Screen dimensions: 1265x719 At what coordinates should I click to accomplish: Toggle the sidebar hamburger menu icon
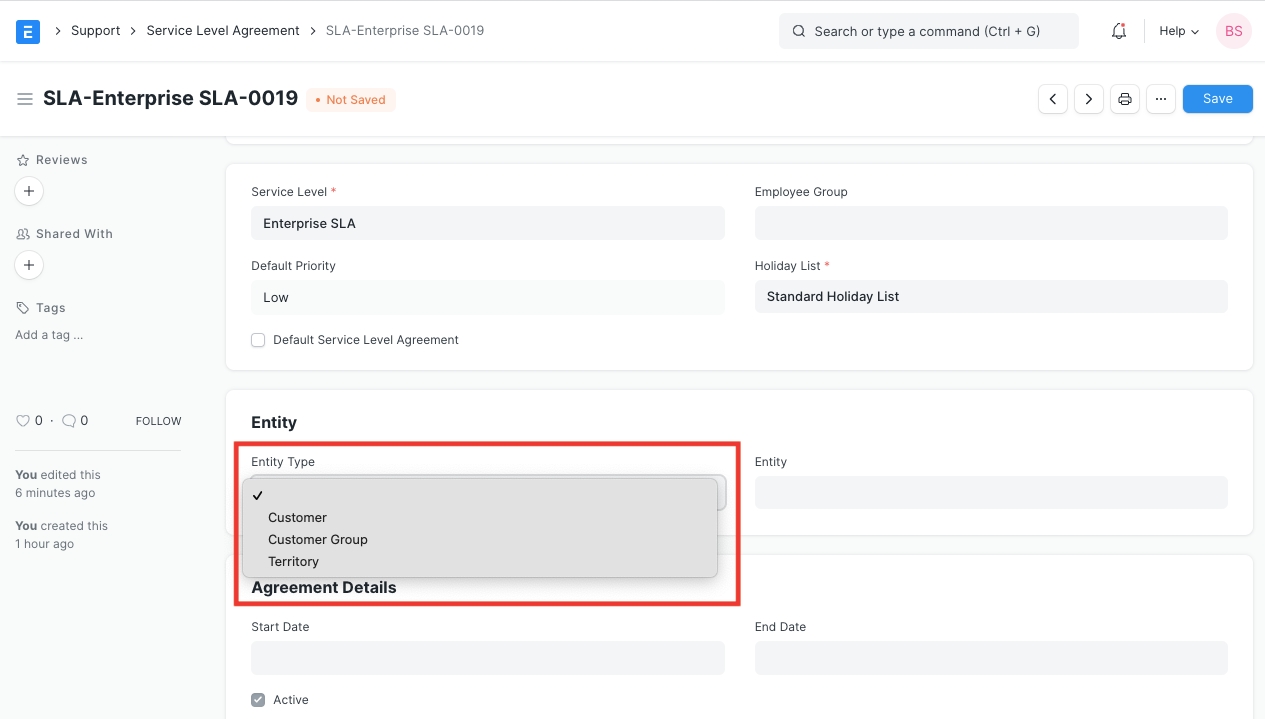(25, 99)
